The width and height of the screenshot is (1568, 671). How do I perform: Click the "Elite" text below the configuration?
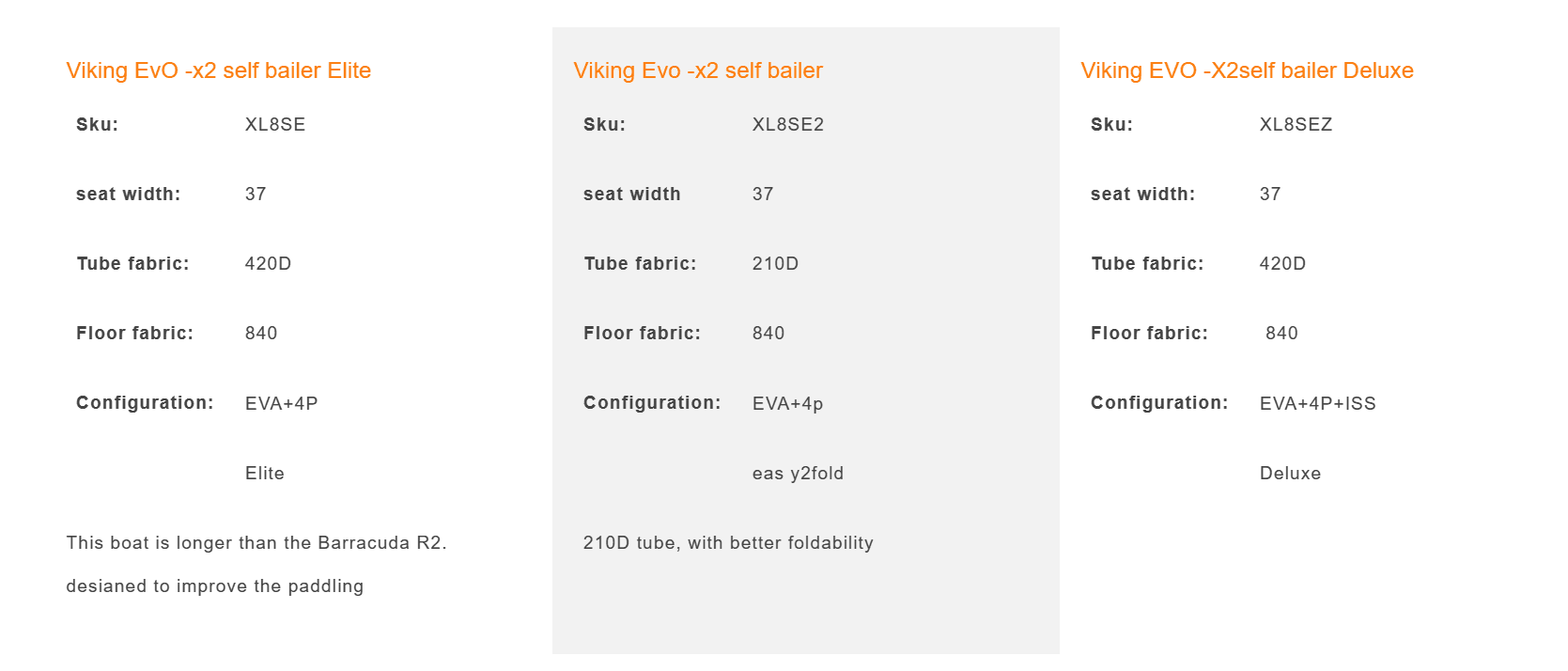click(264, 473)
